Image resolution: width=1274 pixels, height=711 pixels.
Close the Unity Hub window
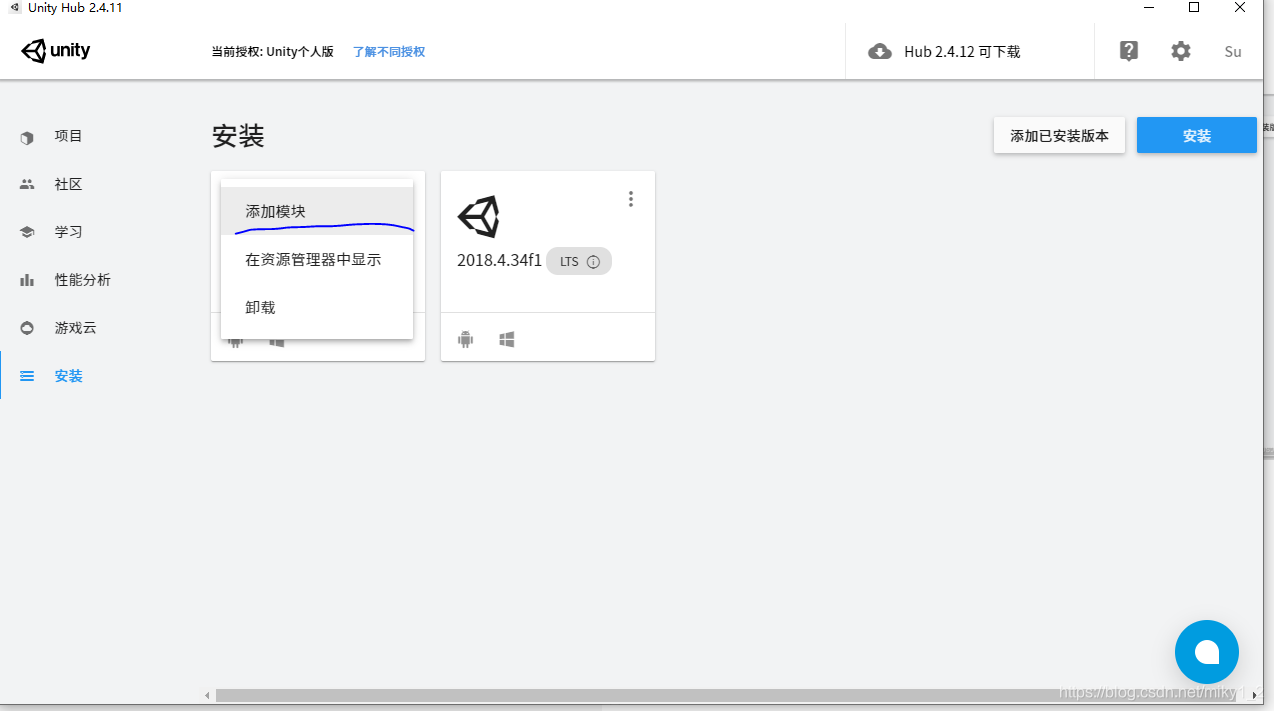[1240, 7]
